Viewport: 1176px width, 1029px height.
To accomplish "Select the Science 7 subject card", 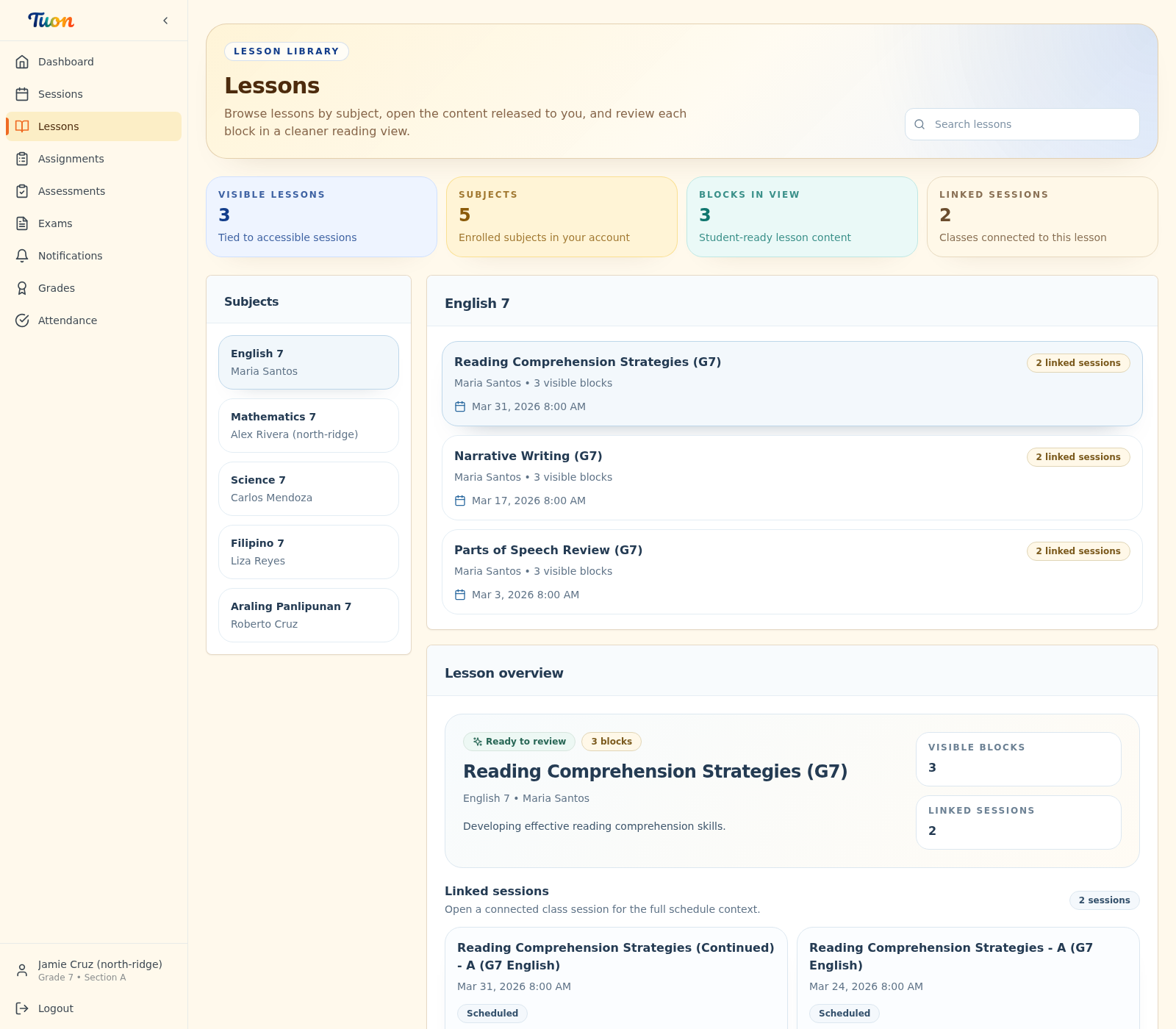I will 308,489.
